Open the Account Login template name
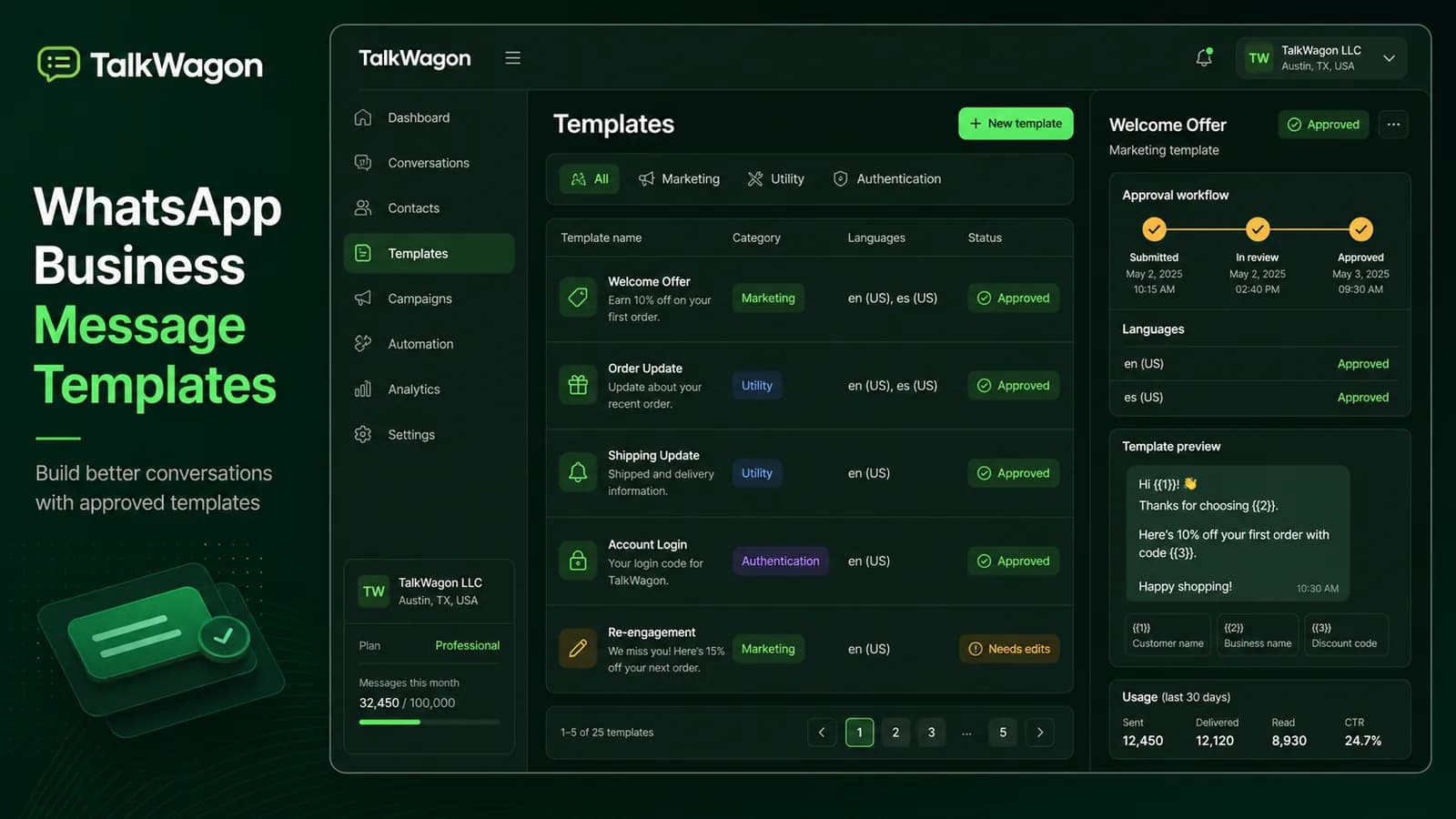This screenshot has height=819, width=1456. pyautogui.click(x=647, y=544)
